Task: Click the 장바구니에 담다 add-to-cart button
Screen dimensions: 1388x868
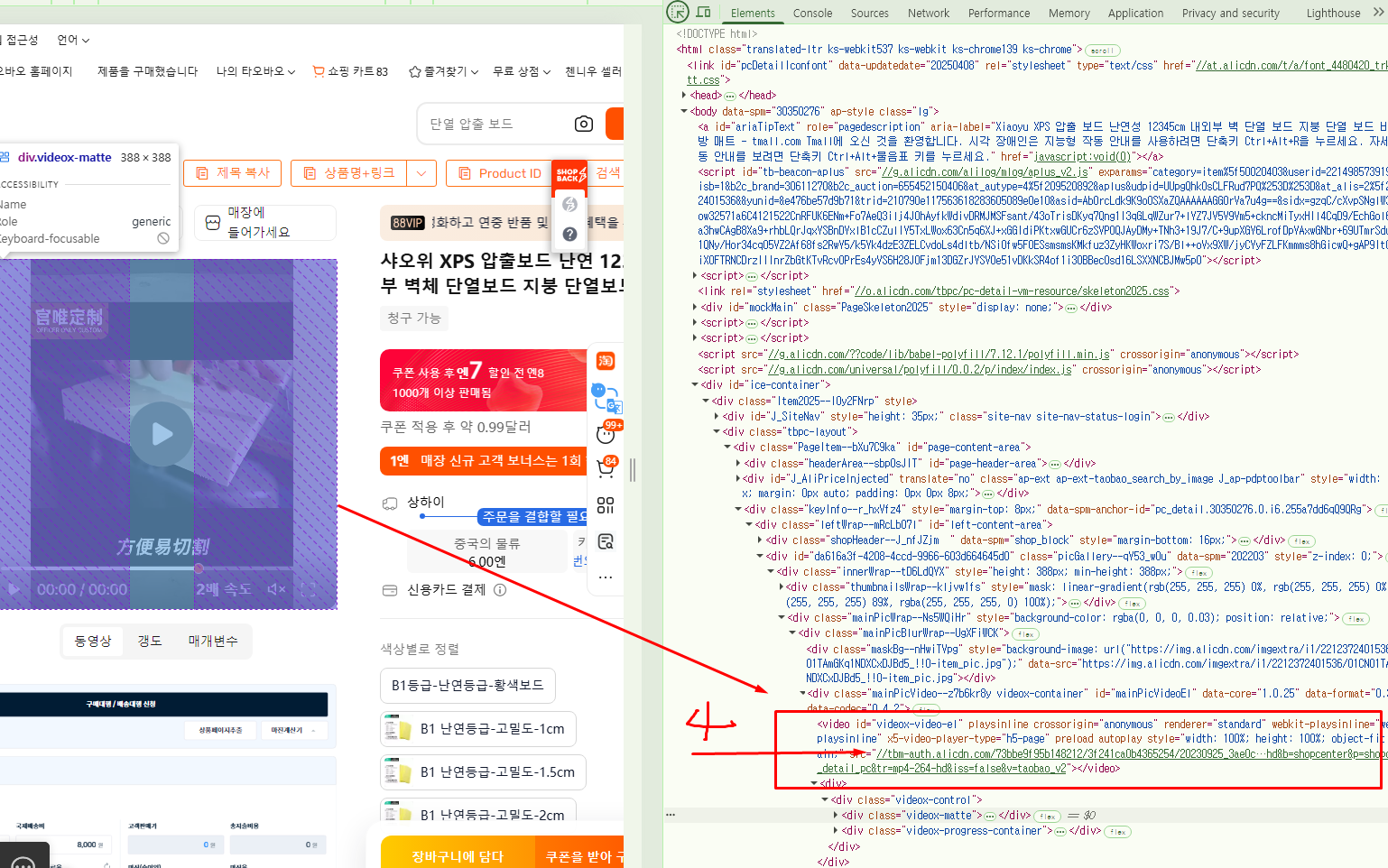Action: [458, 856]
